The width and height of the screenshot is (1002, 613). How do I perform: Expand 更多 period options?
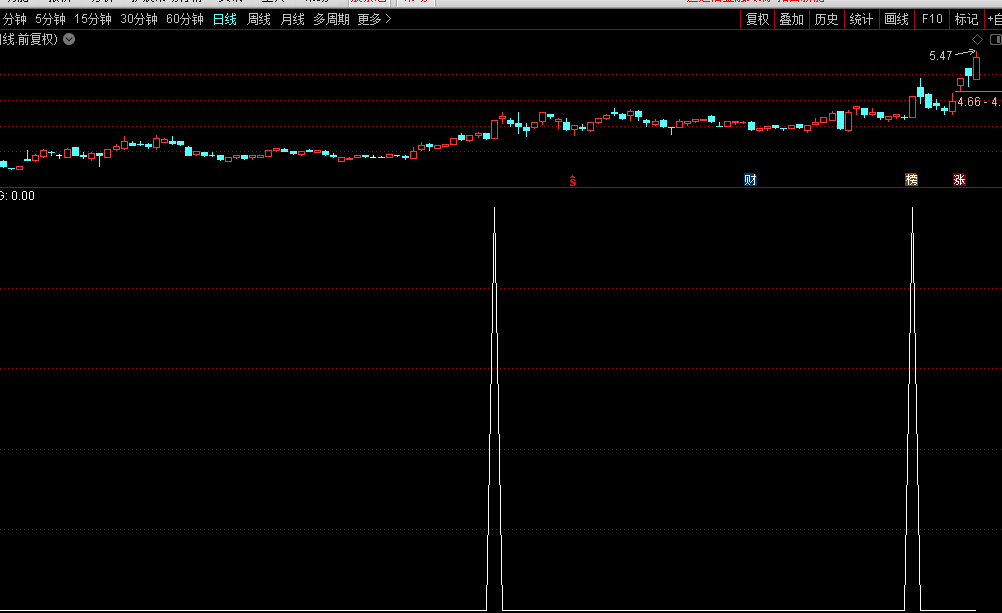(374, 19)
